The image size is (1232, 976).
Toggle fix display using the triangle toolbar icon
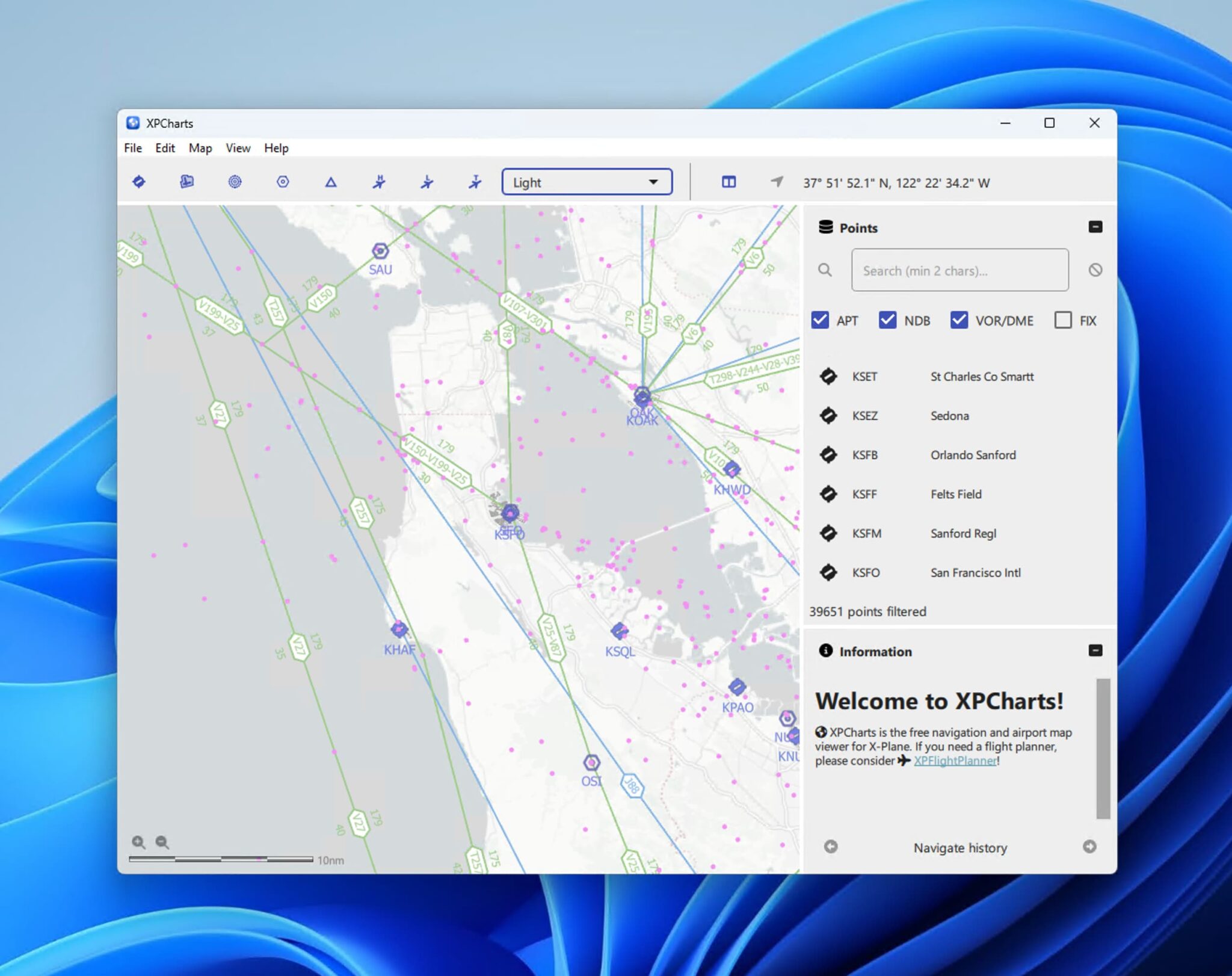pyautogui.click(x=331, y=182)
